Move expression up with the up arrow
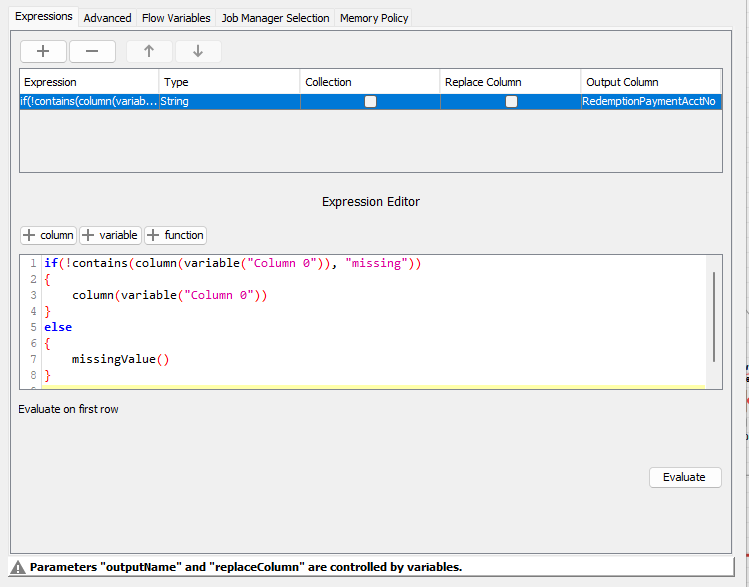Image resolution: width=749 pixels, height=587 pixels. (x=149, y=51)
